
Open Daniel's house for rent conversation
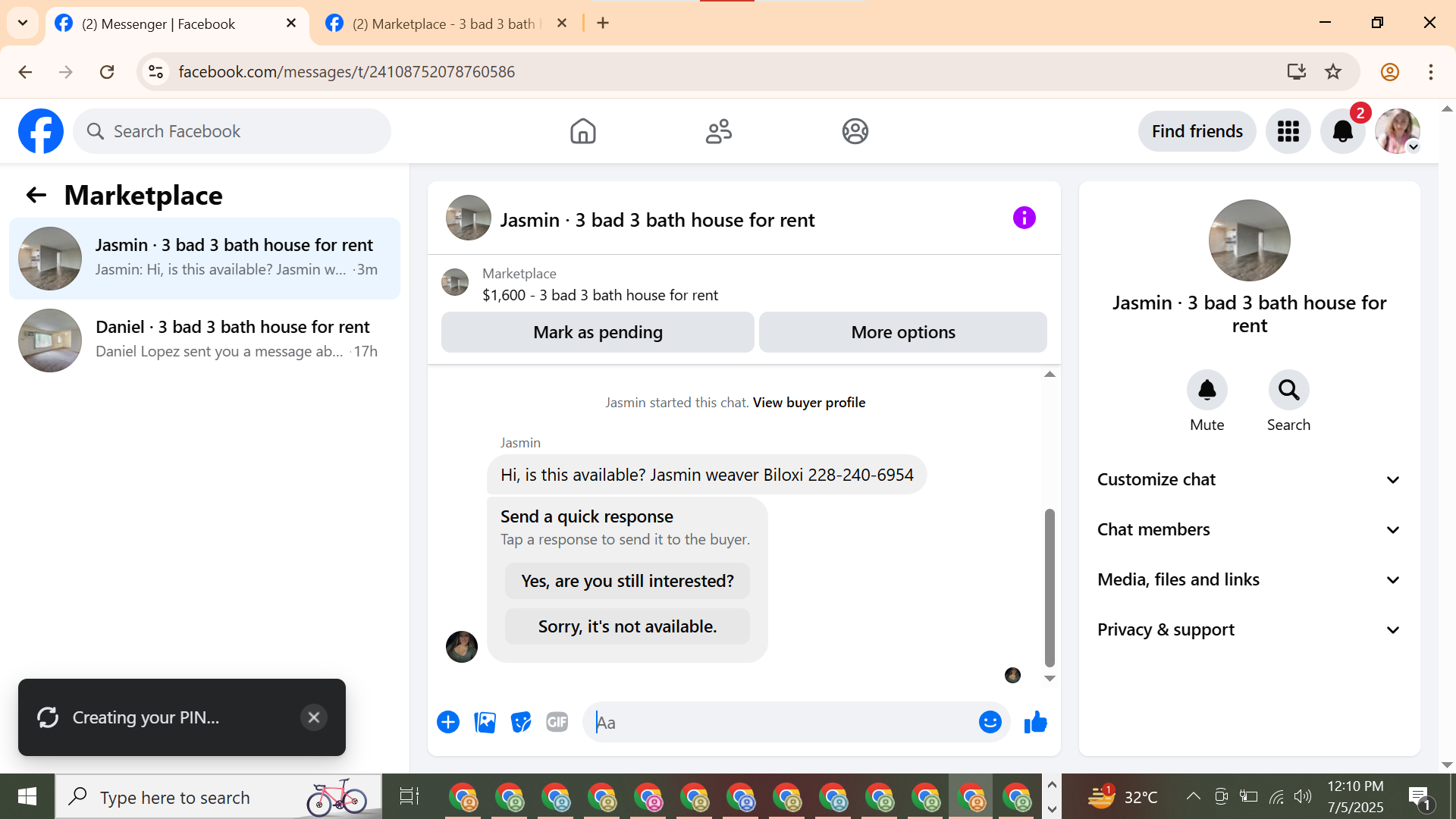tap(205, 340)
